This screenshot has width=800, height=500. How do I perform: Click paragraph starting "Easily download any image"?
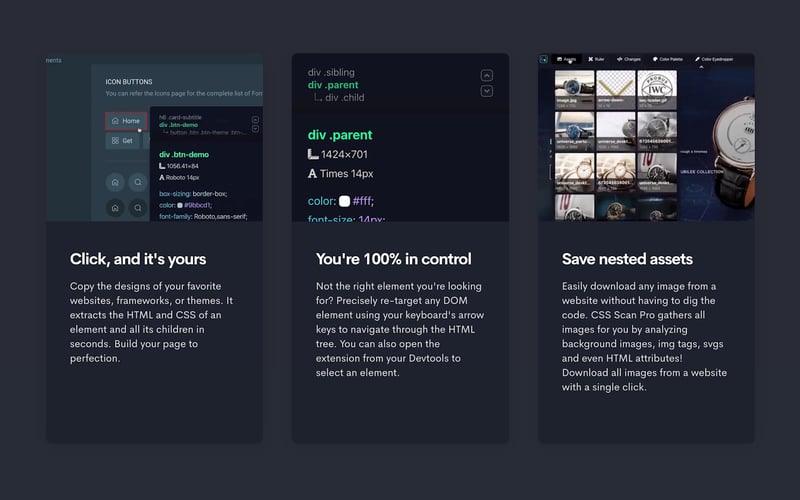click(x=644, y=336)
